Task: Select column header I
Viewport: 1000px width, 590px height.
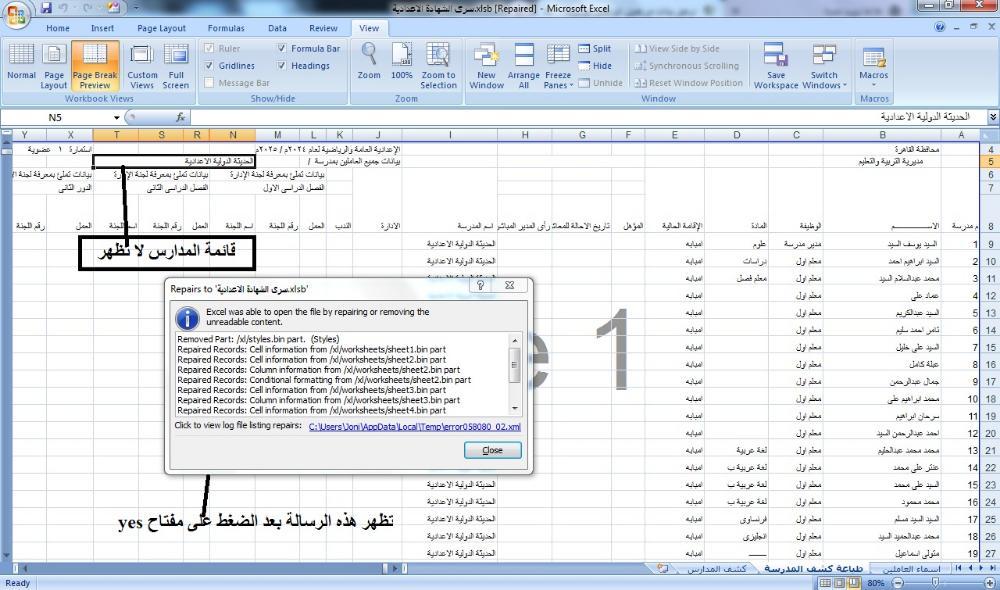Action: pos(450,135)
